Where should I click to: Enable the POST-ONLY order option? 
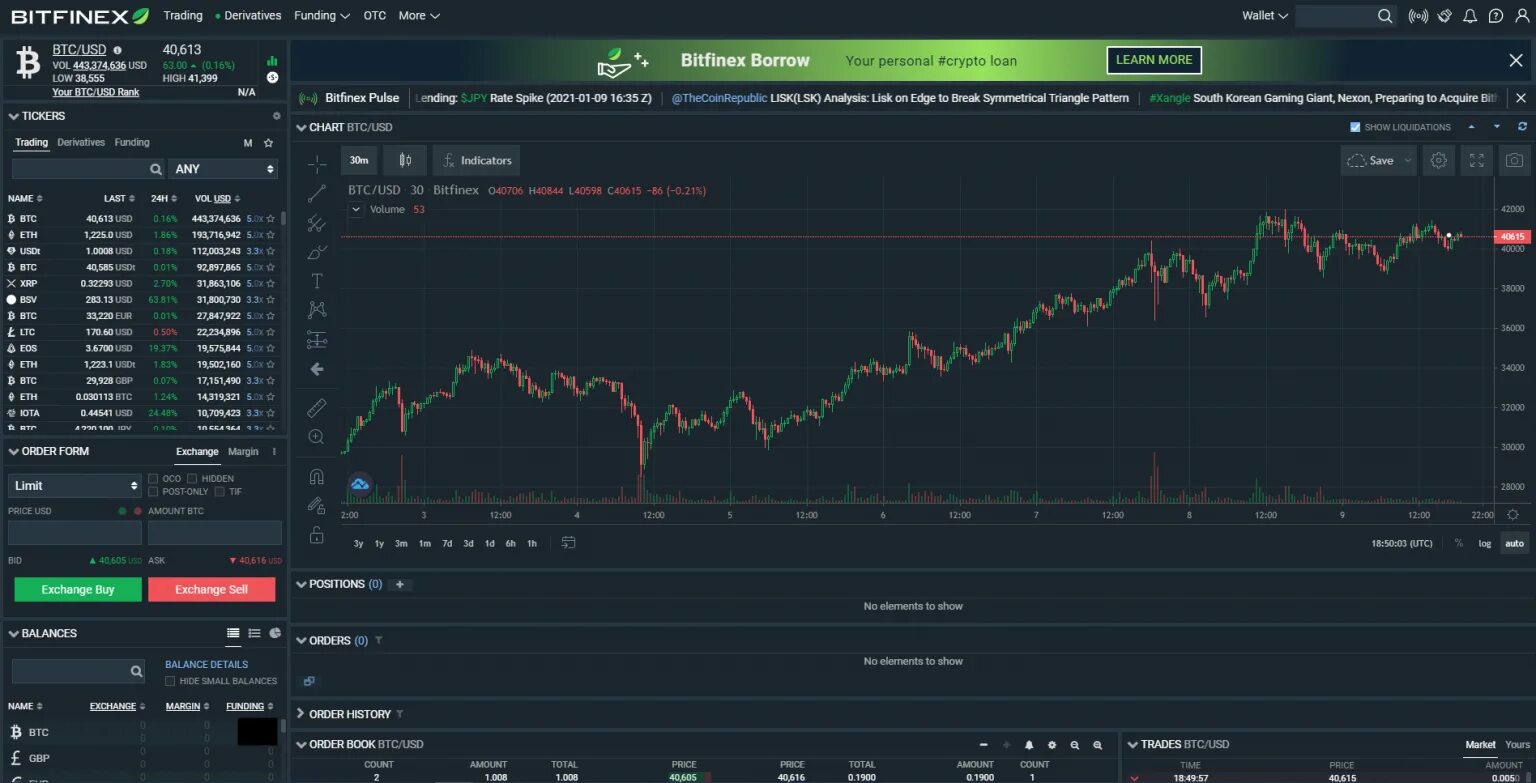tap(153, 492)
